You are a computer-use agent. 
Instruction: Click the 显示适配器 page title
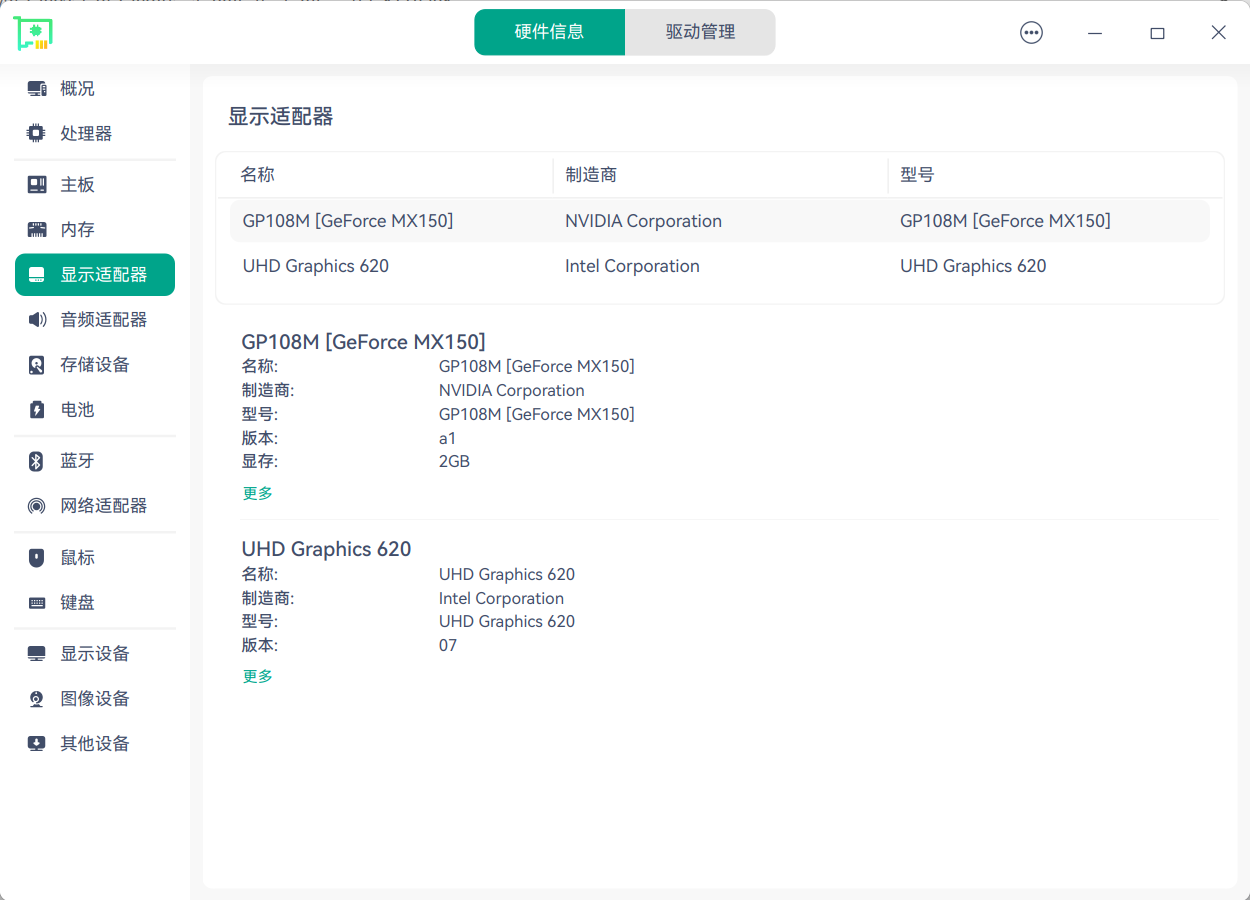281,117
